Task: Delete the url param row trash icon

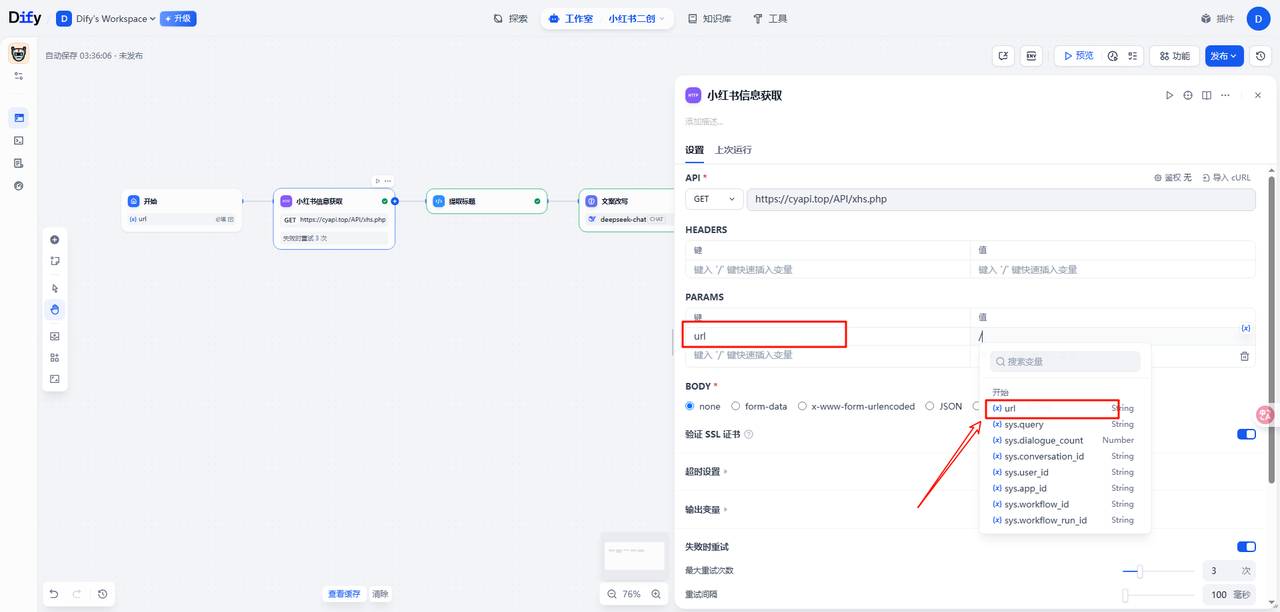Action: click(1244, 355)
